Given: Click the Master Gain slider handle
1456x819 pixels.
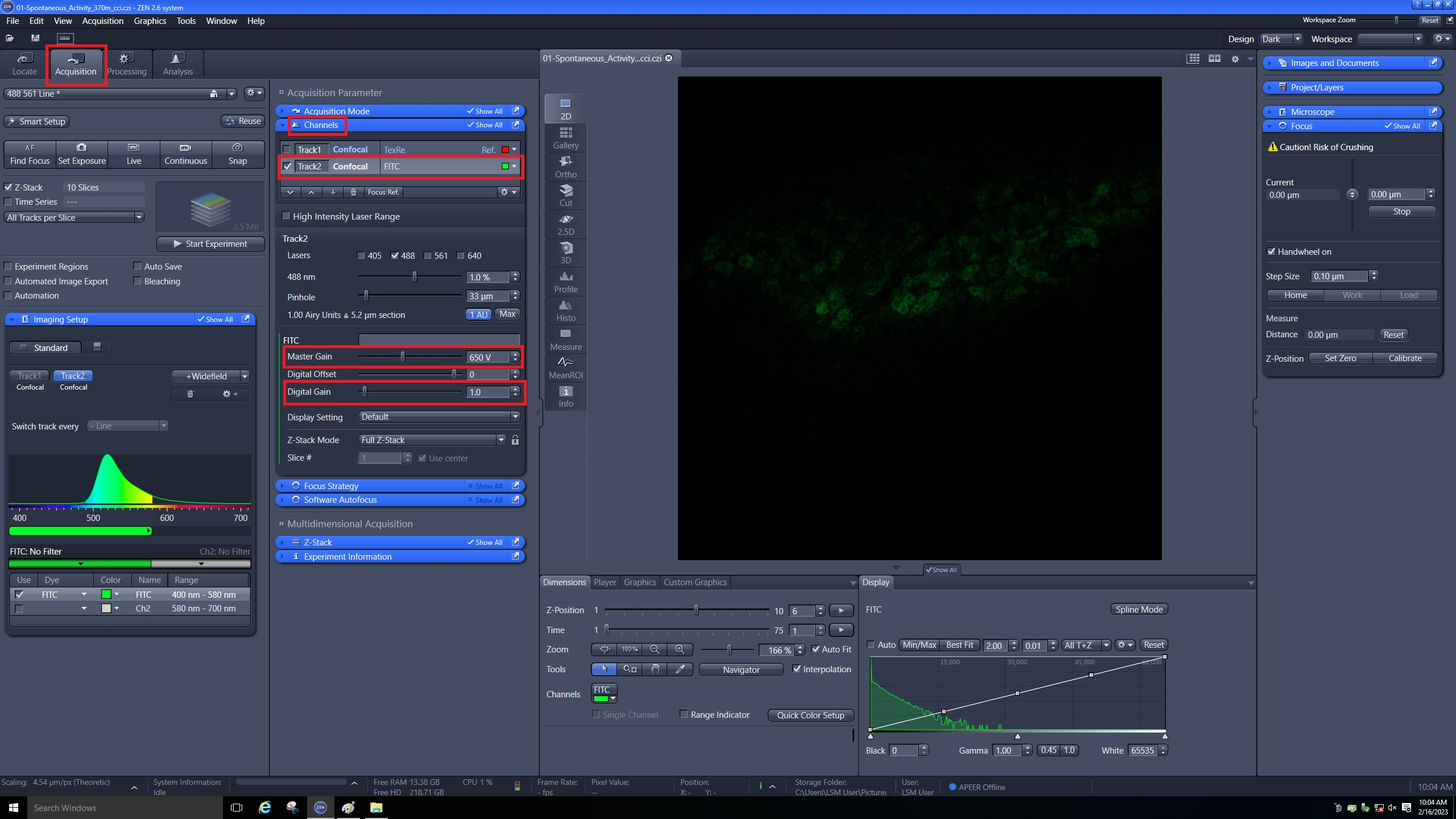Looking at the screenshot, I should tap(403, 357).
